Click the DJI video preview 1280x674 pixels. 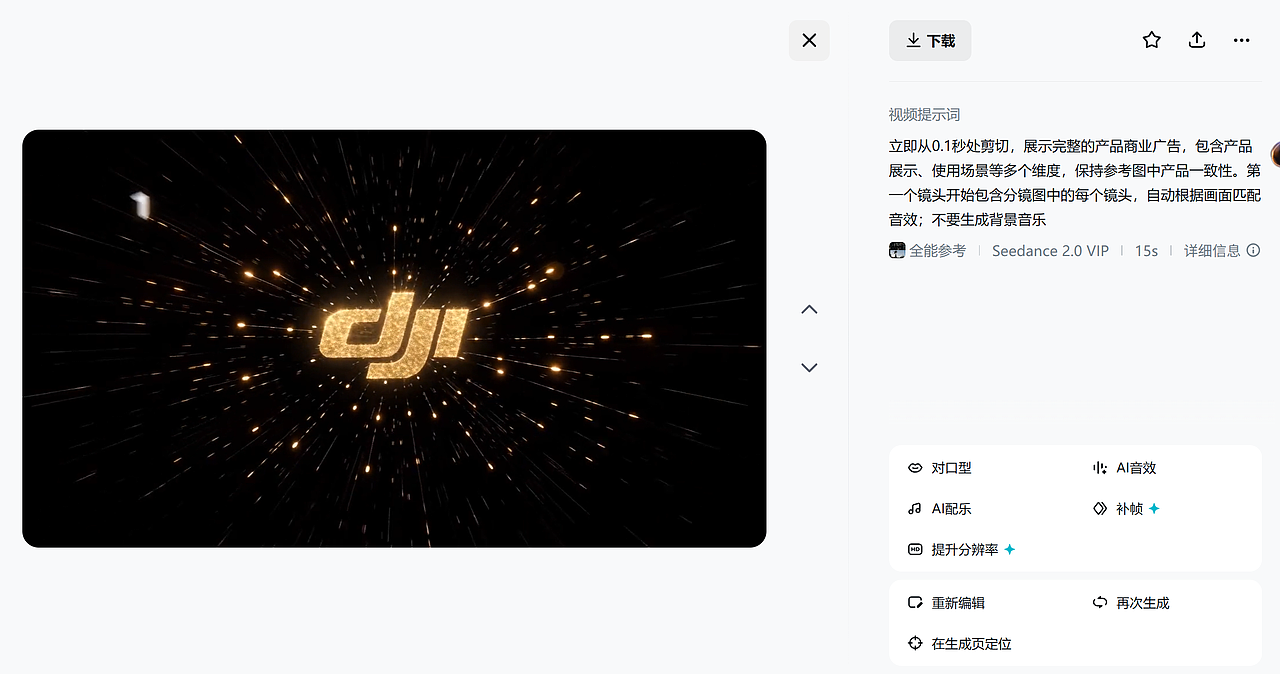click(394, 338)
